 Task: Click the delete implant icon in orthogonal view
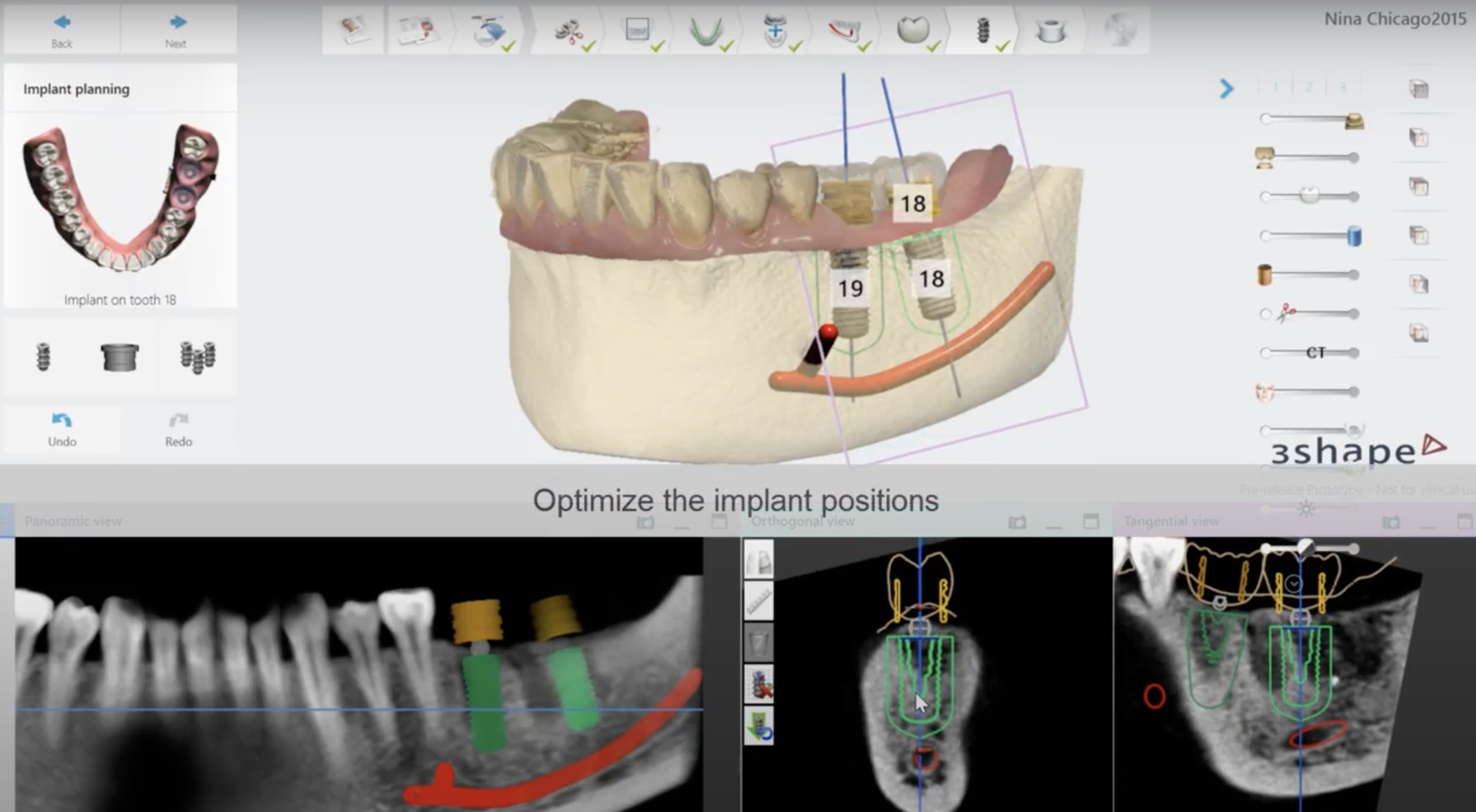(759, 685)
